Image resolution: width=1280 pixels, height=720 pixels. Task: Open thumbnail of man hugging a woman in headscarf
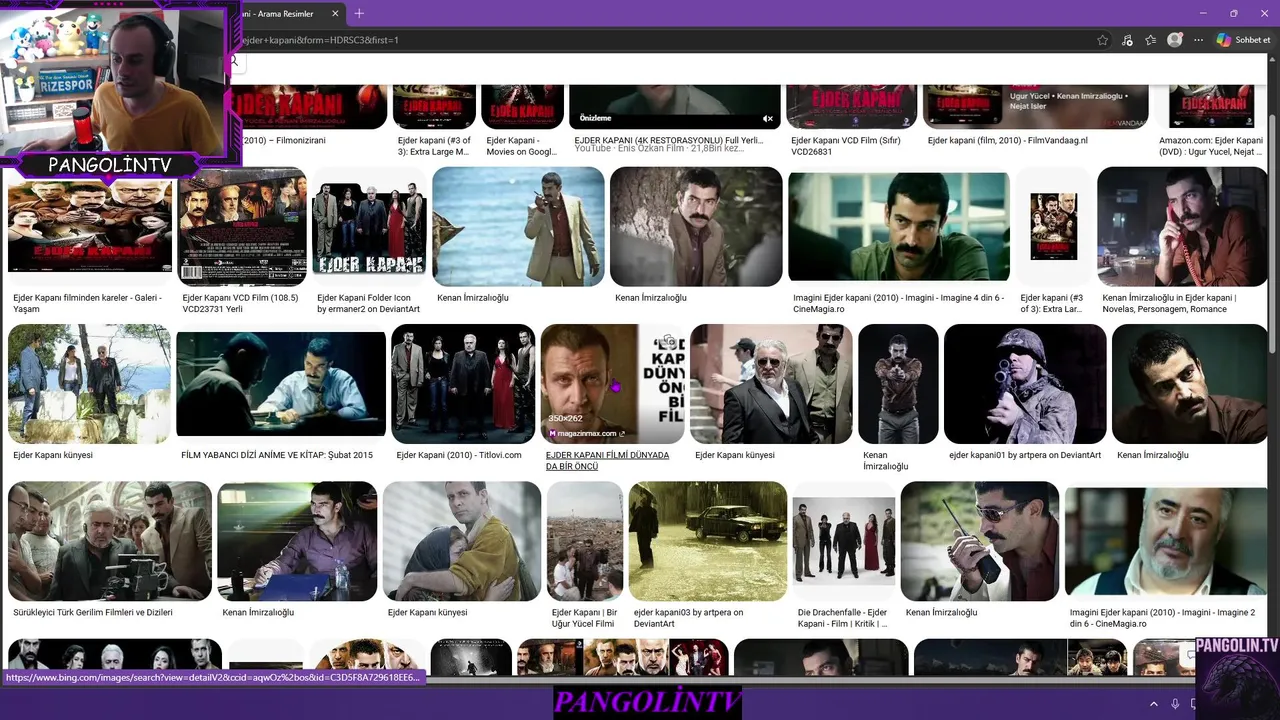462,541
